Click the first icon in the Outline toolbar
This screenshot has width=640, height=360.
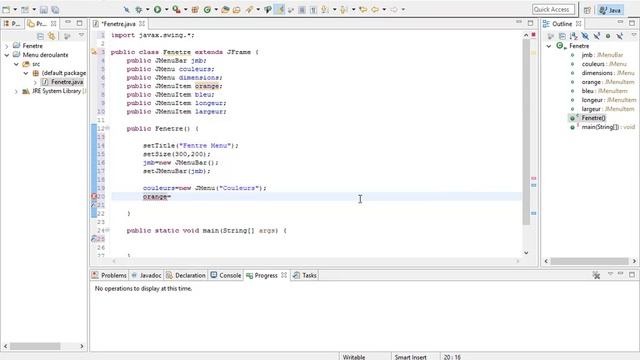(551, 36)
